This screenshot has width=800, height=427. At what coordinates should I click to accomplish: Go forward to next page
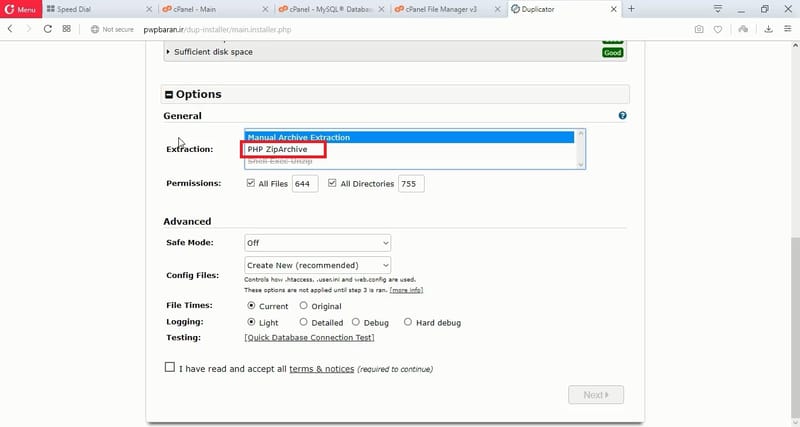point(29,29)
